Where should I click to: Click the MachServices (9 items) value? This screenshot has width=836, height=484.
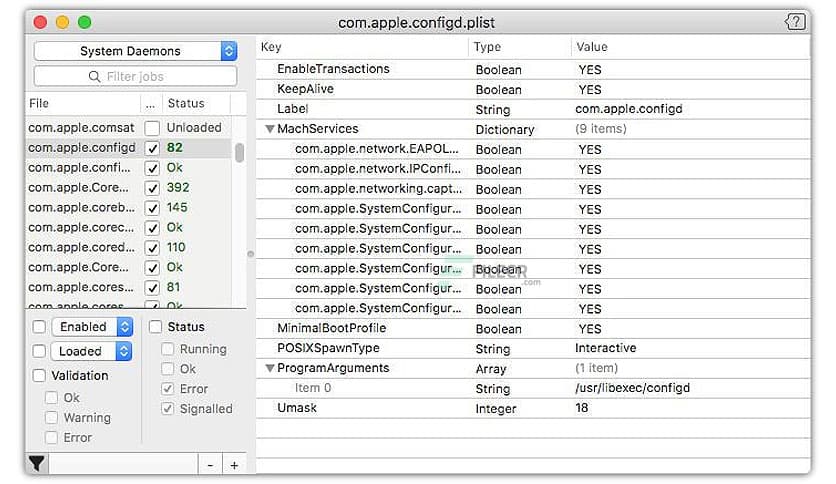(601, 129)
